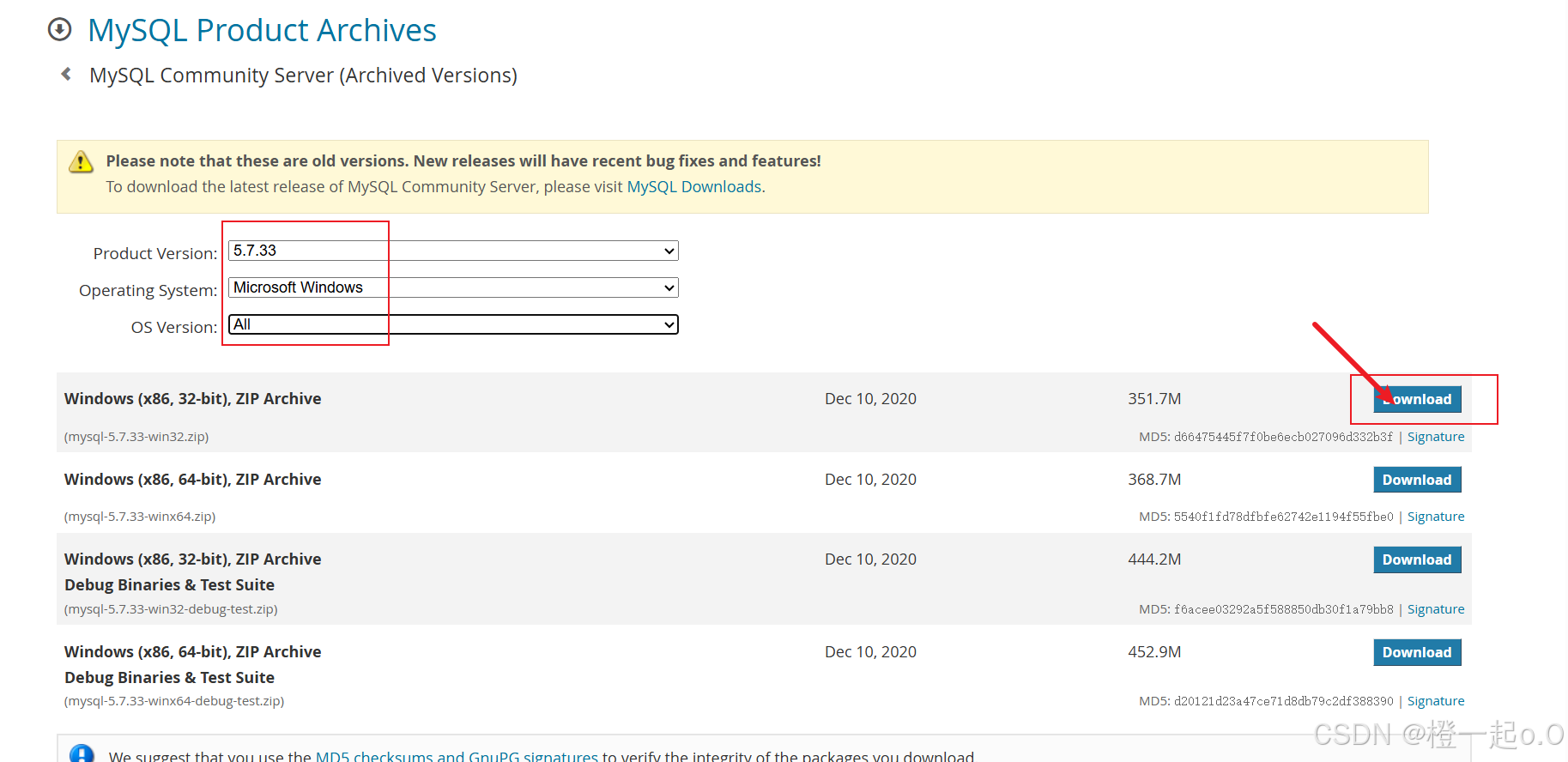The height and width of the screenshot is (762, 1568).
Task: Select the filename text (mysql-5.7.33-winx64.zip)
Action: [x=140, y=517]
